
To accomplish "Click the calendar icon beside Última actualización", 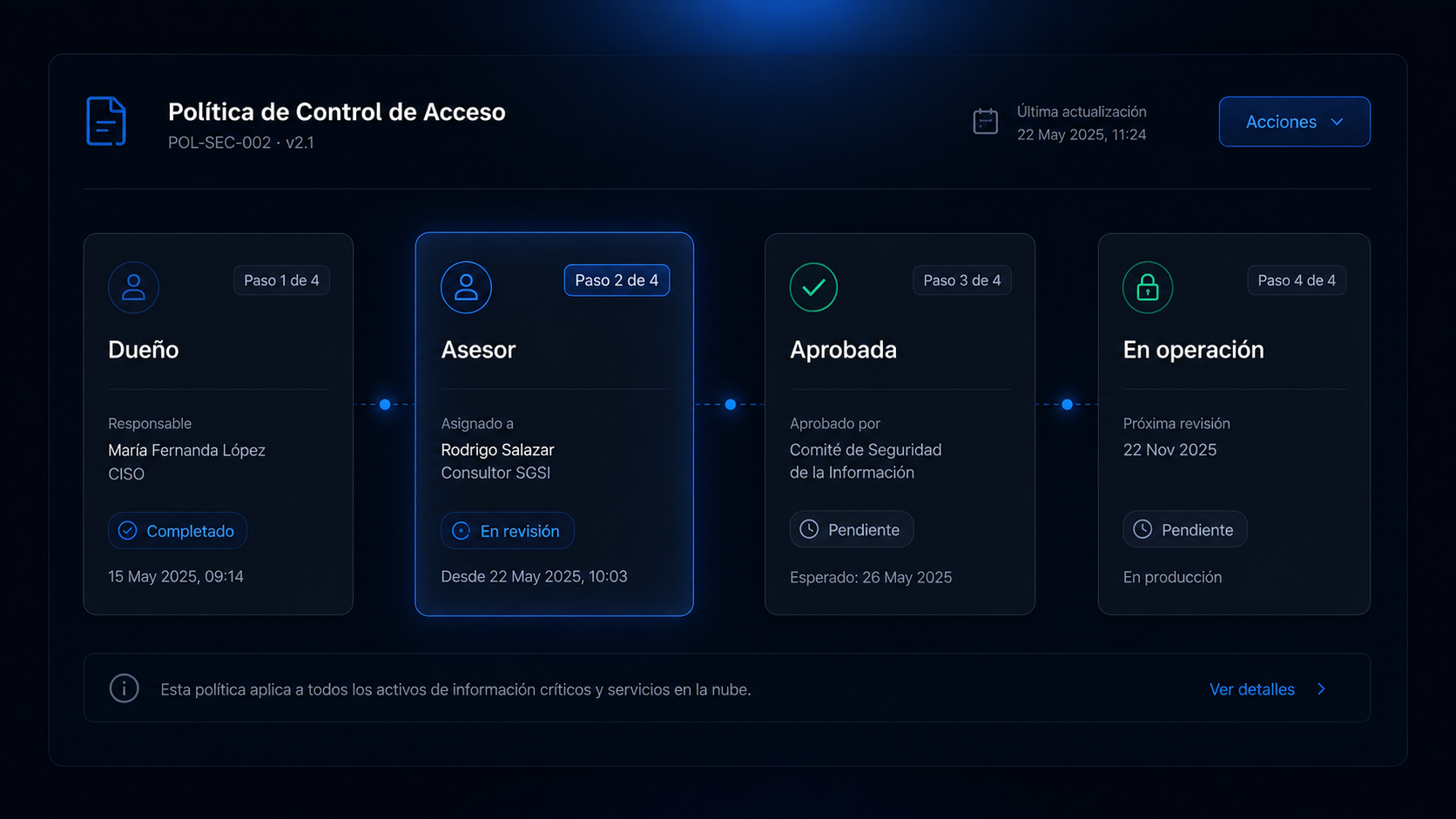I will (x=985, y=122).
